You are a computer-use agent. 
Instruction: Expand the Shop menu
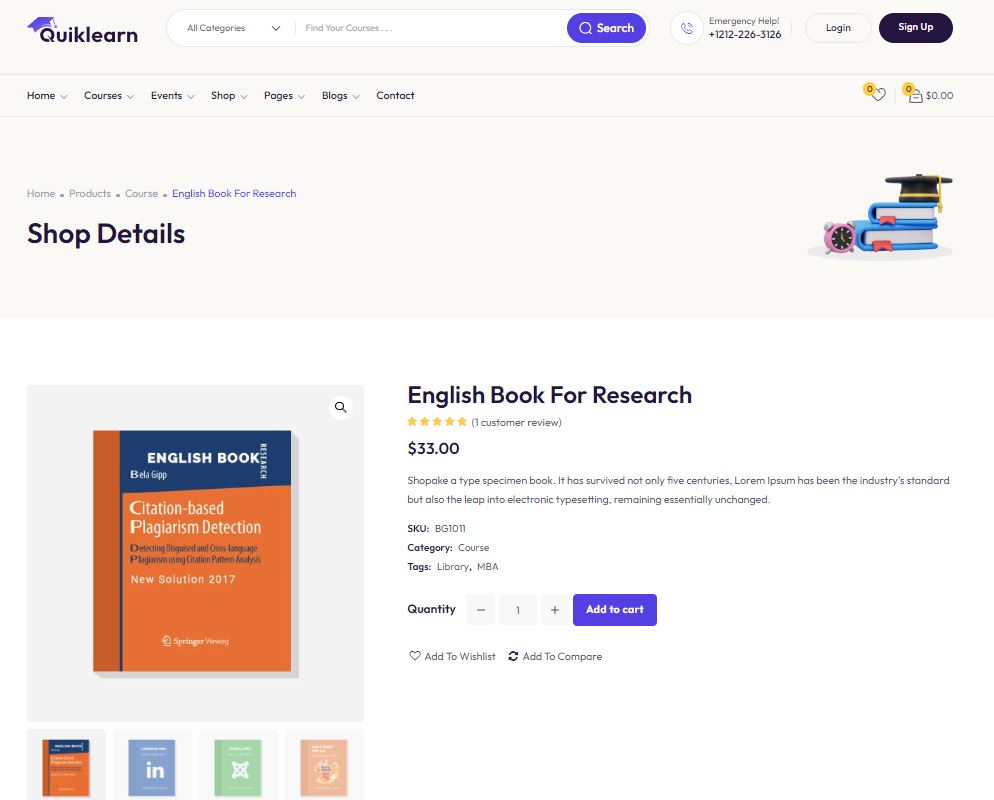[x=229, y=96]
